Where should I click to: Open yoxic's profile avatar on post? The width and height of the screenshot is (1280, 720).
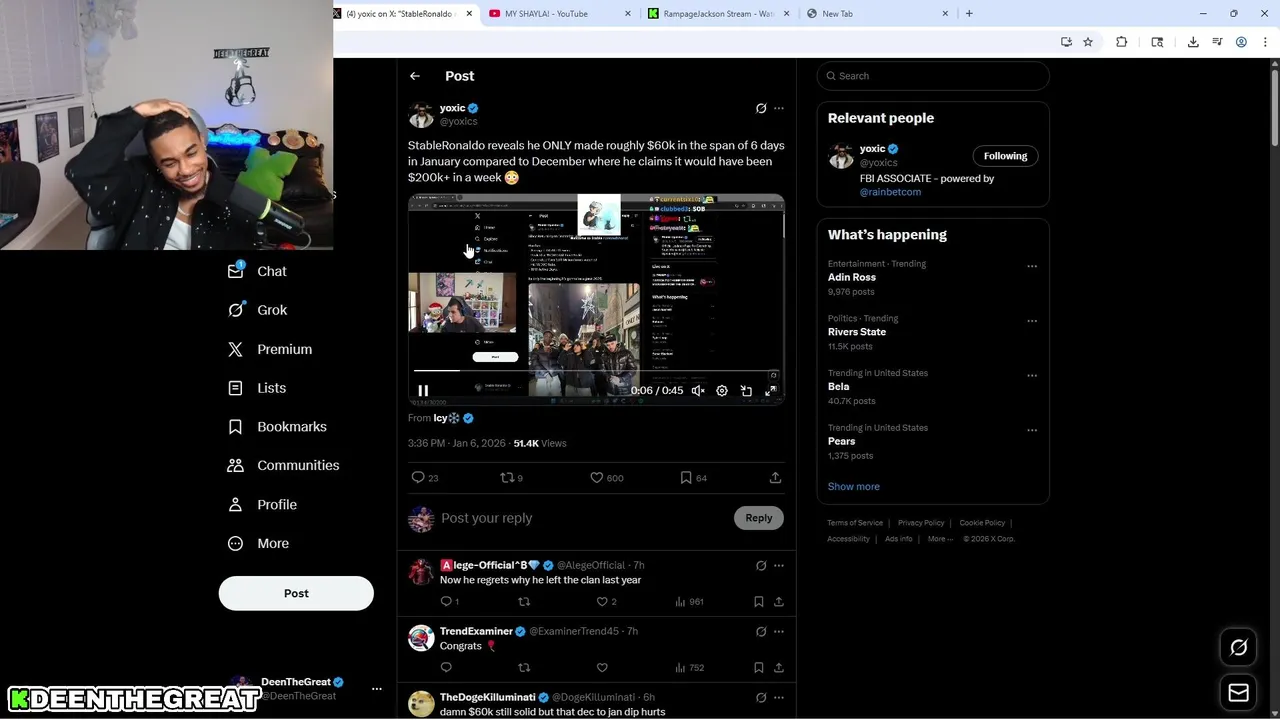pyautogui.click(x=421, y=114)
